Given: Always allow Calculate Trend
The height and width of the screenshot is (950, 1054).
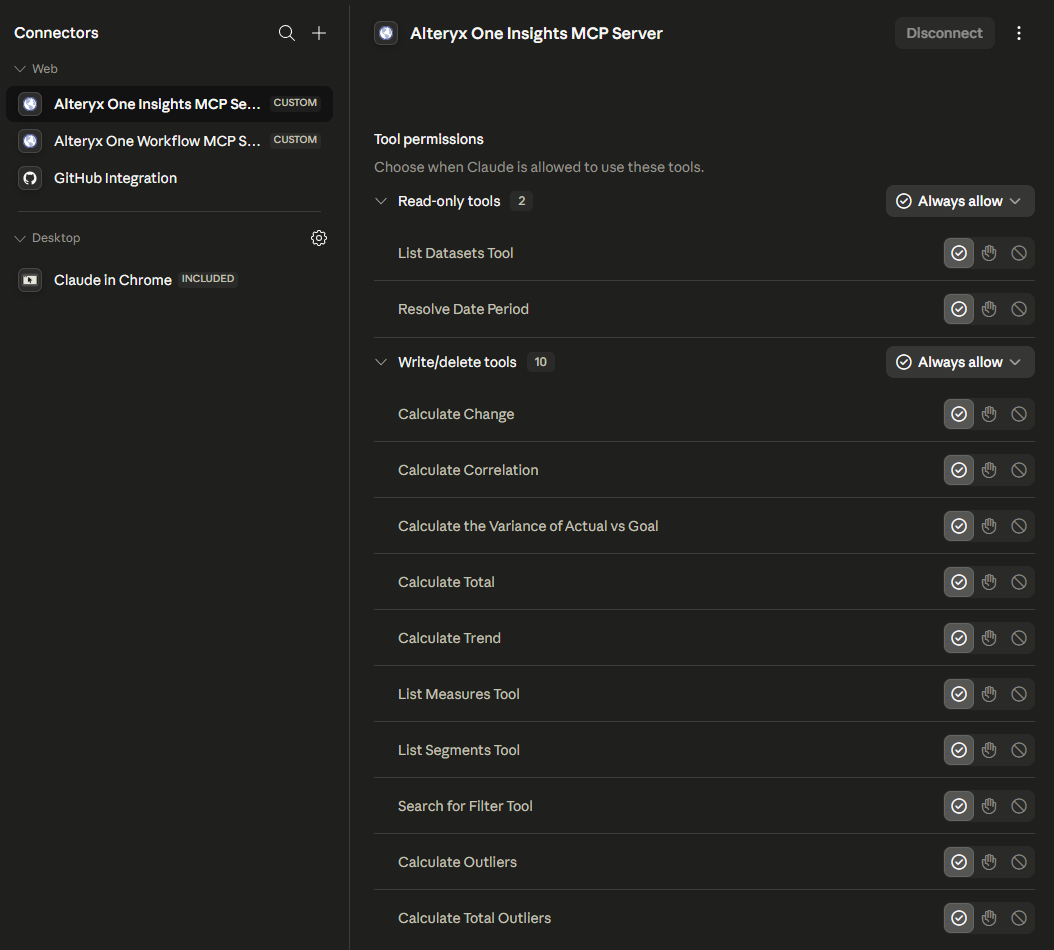Looking at the screenshot, I should coord(959,637).
